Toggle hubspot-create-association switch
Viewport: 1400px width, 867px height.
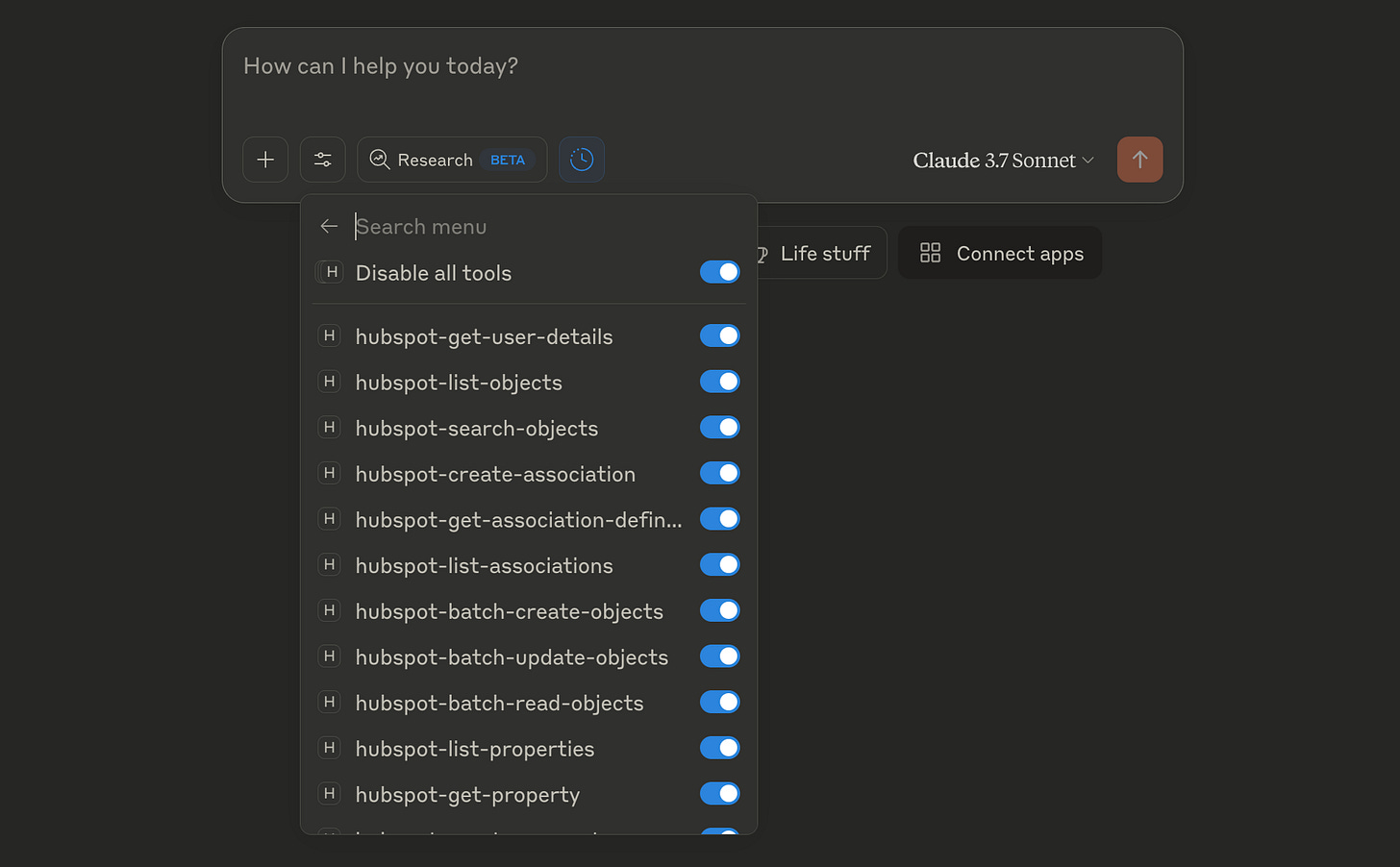point(719,473)
